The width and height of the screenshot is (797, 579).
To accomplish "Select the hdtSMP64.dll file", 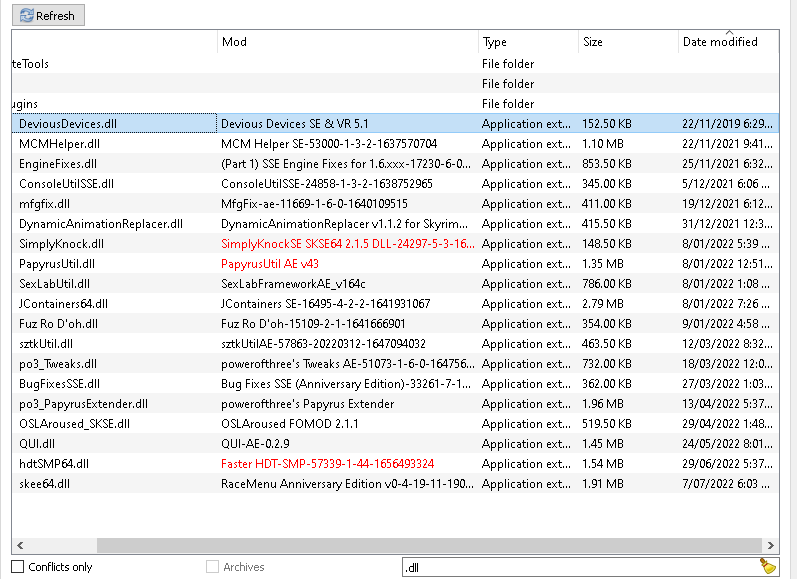I will point(54,464).
